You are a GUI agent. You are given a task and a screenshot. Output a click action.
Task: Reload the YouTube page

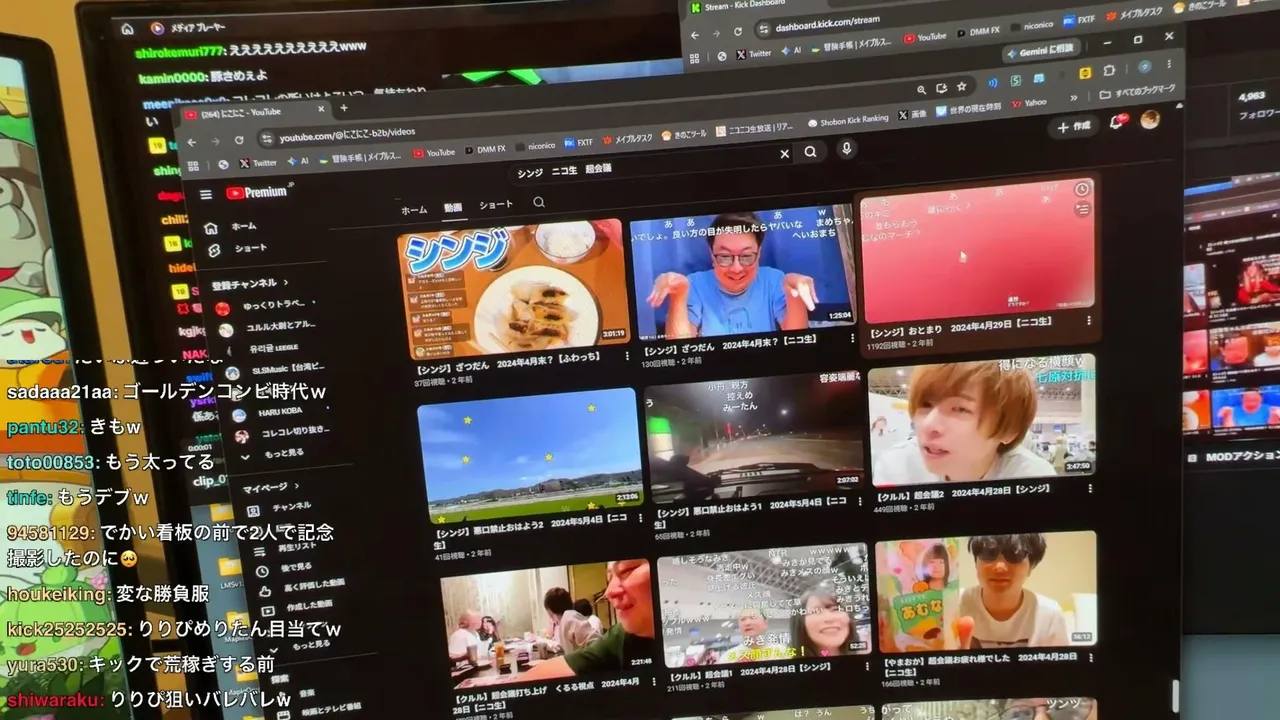[x=241, y=140]
